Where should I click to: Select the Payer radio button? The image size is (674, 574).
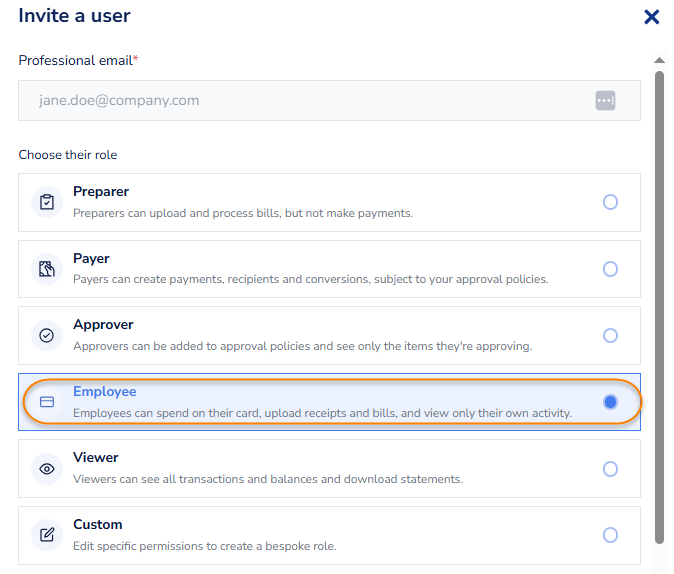pos(610,269)
